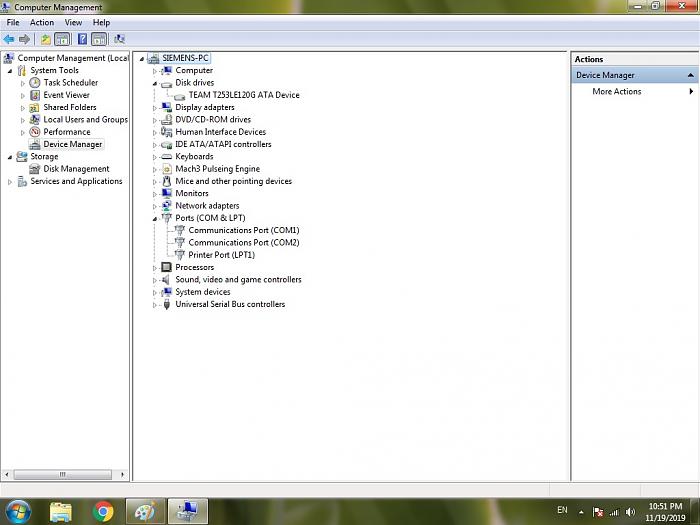Viewport: 700px width, 525px height.
Task: Select Computer Management (Local) root
Action: coord(73,58)
